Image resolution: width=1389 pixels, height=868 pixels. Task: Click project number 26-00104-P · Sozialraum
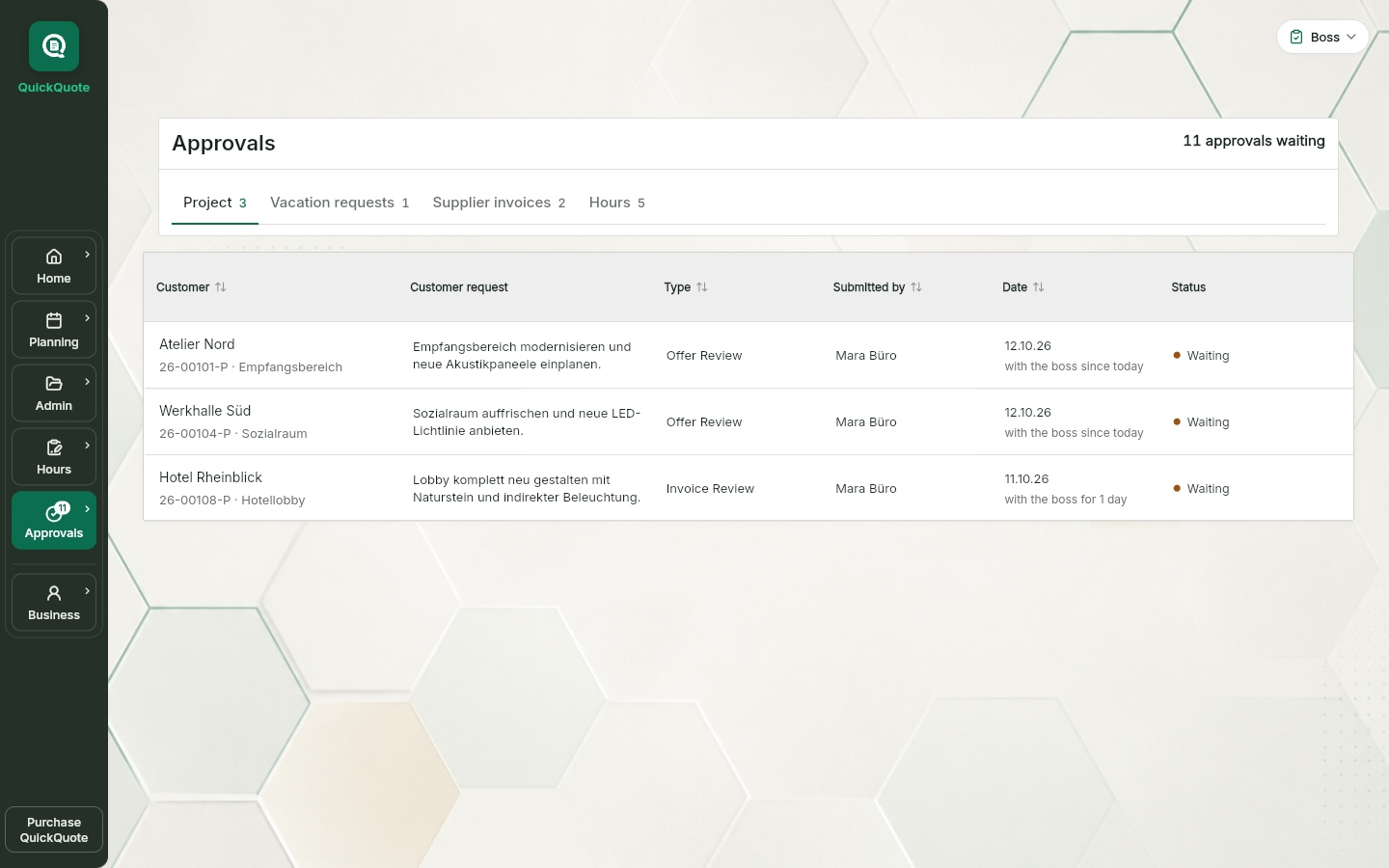pyautogui.click(x=233, y=434)
